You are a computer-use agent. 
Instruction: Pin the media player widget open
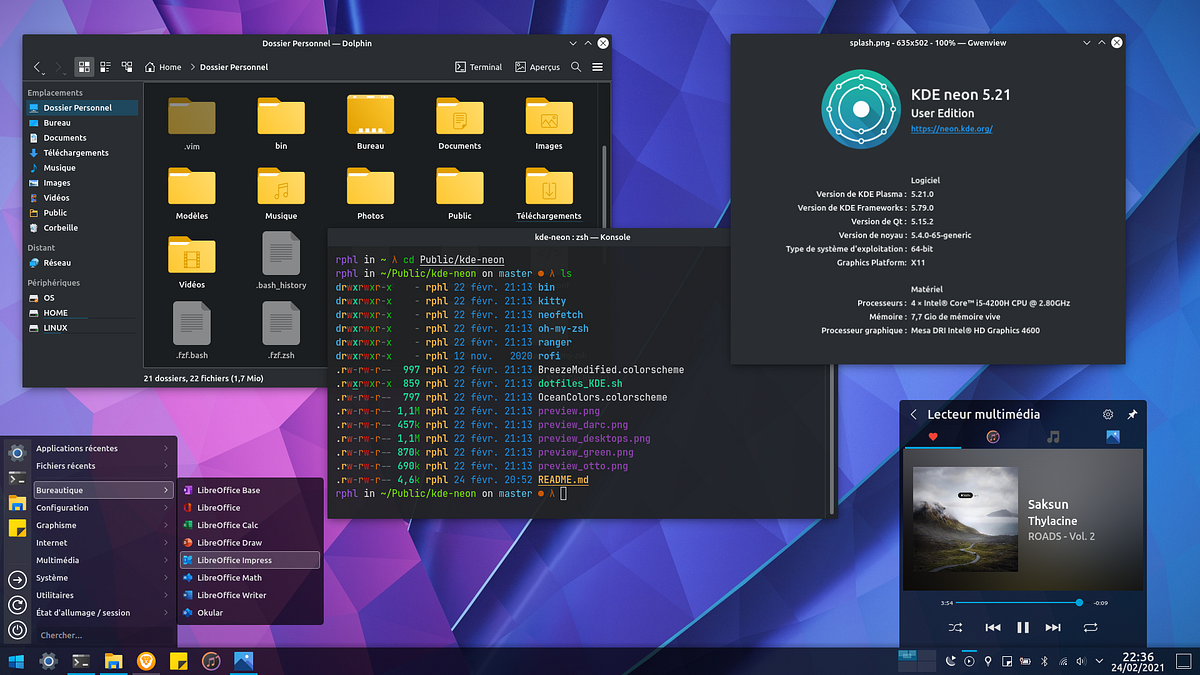(x=1132, y=414)
